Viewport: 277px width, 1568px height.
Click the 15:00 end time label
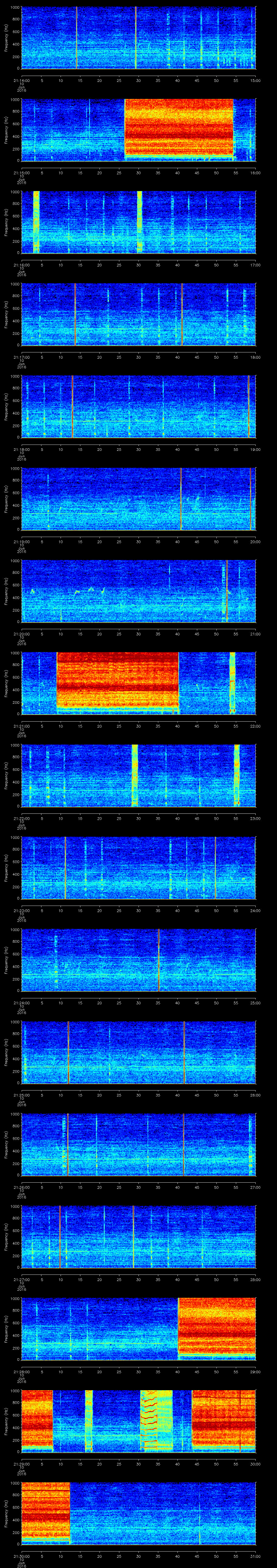255,80
